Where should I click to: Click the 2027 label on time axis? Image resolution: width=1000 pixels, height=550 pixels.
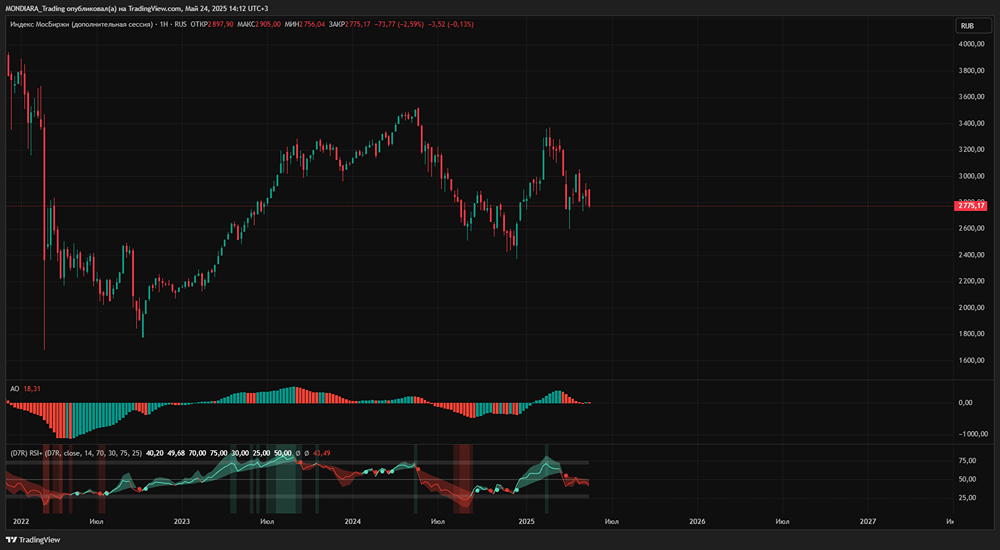pyautogui.click(x=868, y=521)
